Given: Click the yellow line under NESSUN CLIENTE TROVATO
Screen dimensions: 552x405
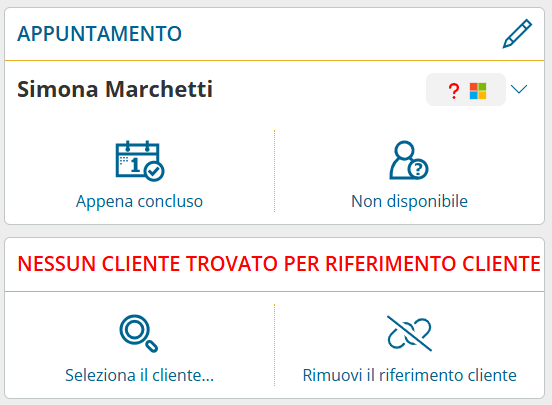Looking at the screenshot, I should click(x=275, y=291).
